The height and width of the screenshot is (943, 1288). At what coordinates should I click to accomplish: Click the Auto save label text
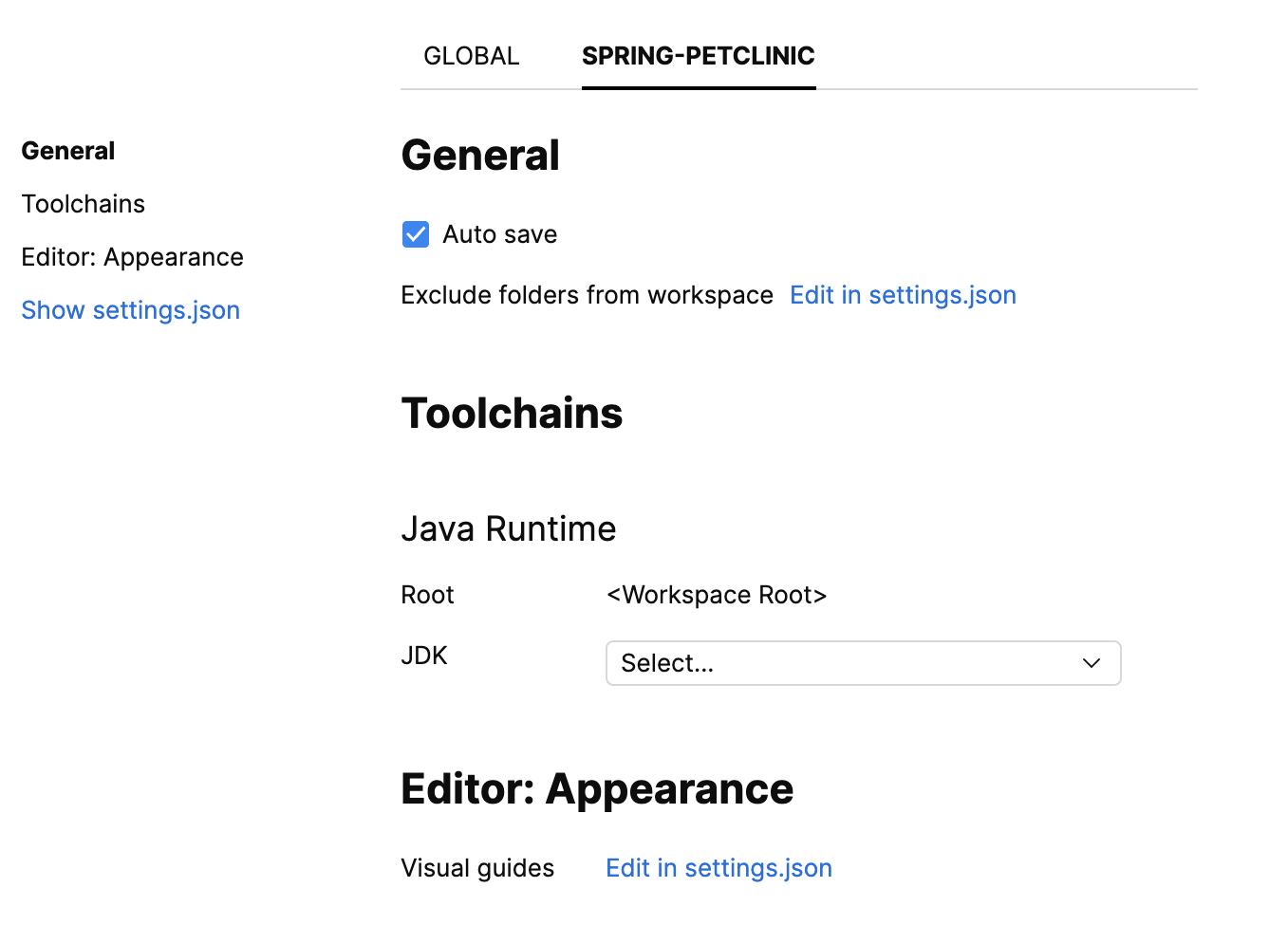499,234
